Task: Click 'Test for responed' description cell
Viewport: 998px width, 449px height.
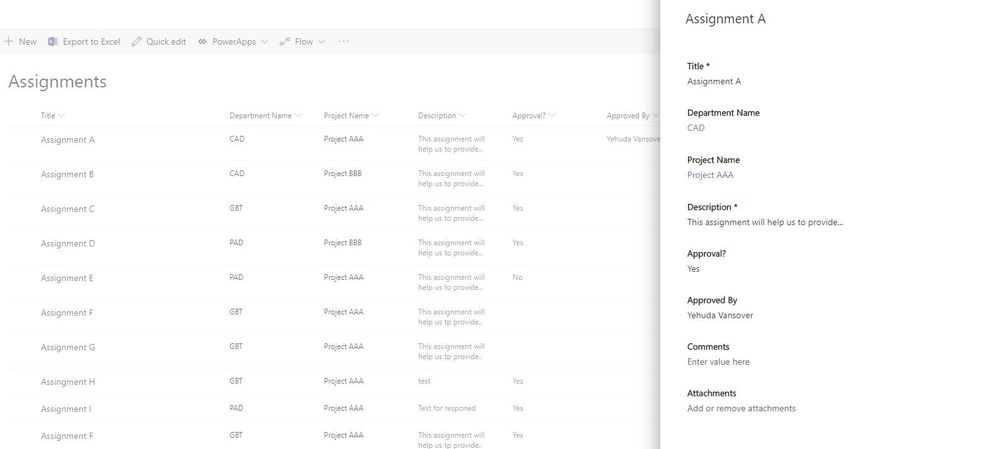Action: (446, 408)
